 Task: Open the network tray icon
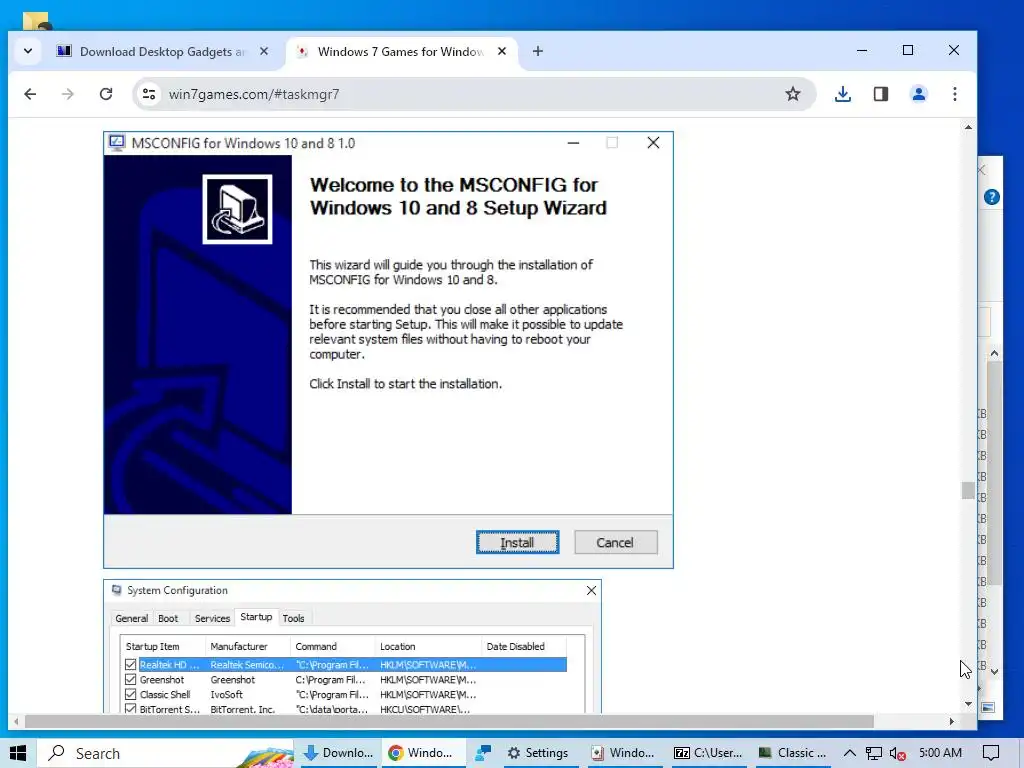[874, 754]
